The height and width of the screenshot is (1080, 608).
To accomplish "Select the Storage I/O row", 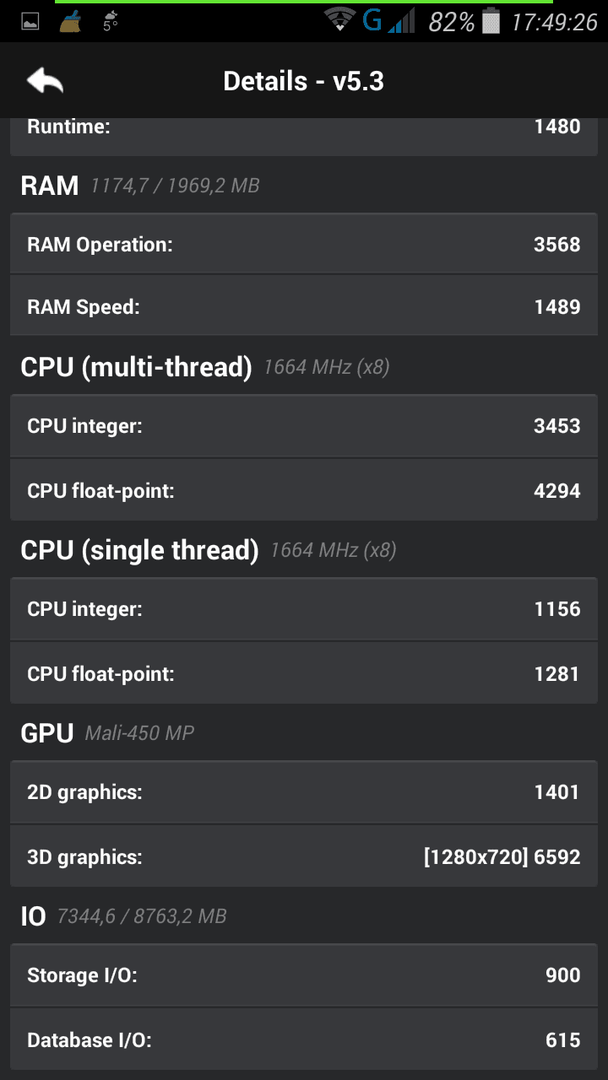I will [x=304, y=975].
